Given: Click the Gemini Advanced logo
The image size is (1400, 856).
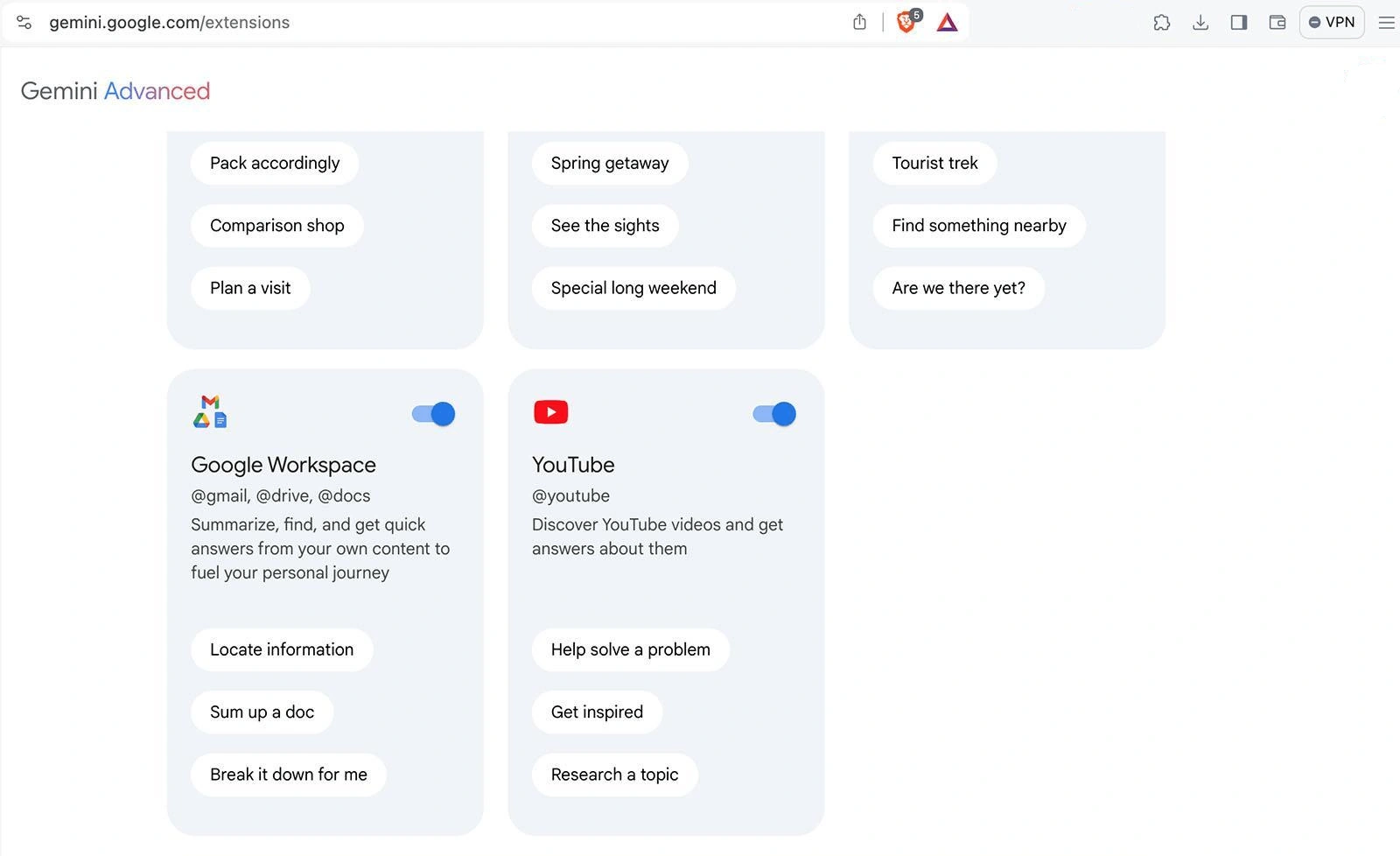Looking at the screenshot, I should [x=115, y=91].
